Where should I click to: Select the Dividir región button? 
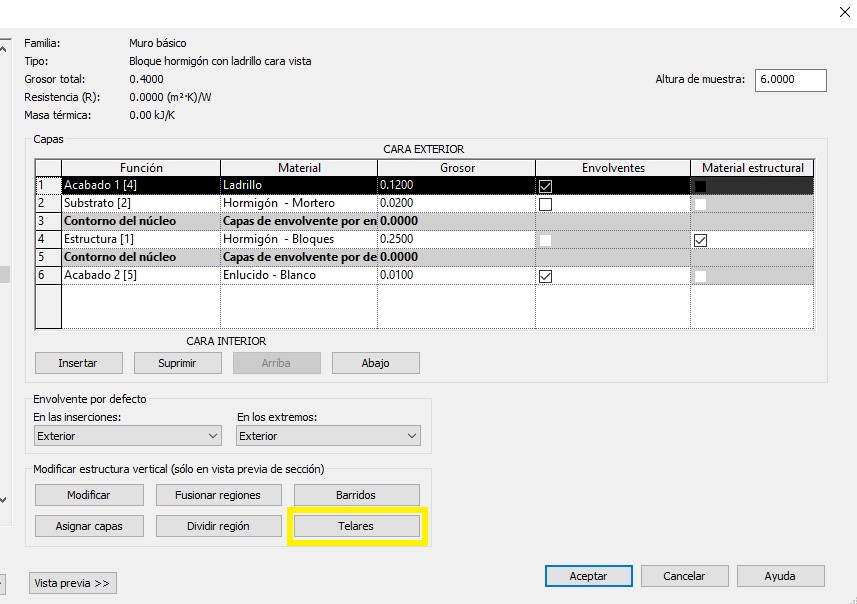pos(218,526)
